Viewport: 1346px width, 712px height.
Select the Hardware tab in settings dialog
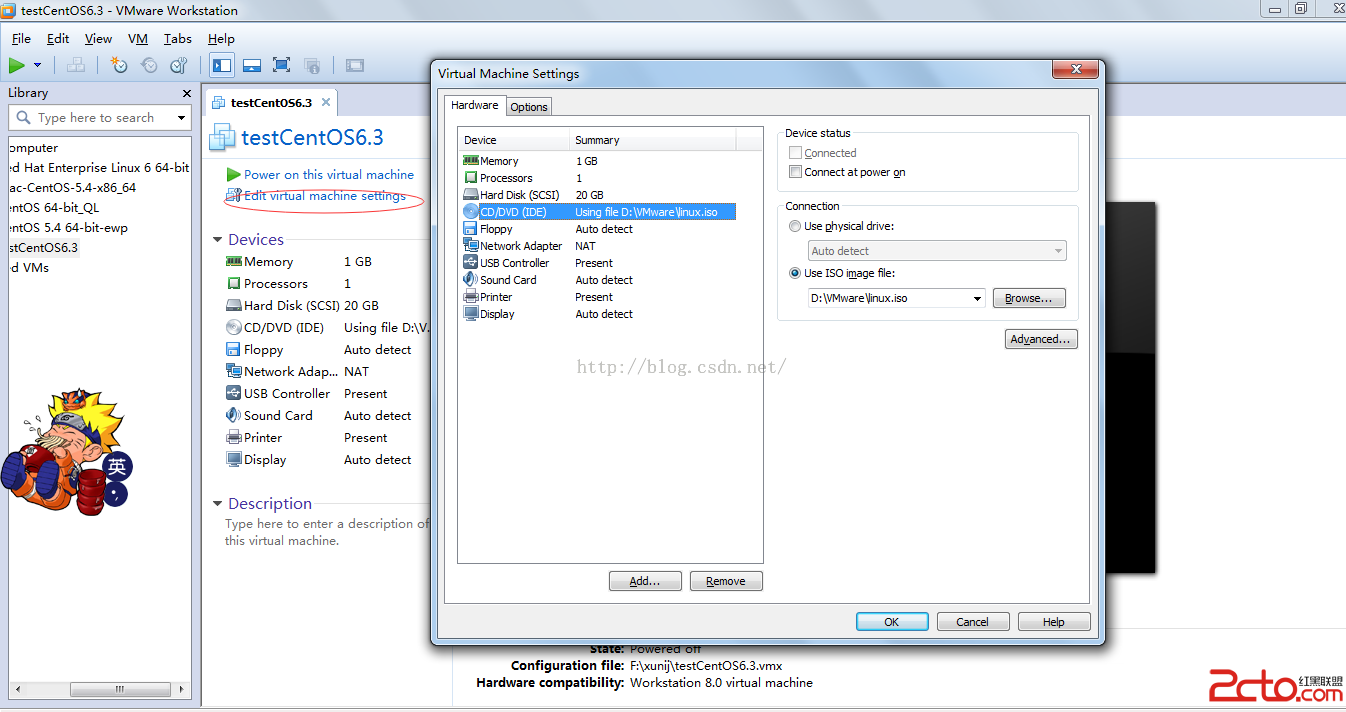tap(475, 105)
